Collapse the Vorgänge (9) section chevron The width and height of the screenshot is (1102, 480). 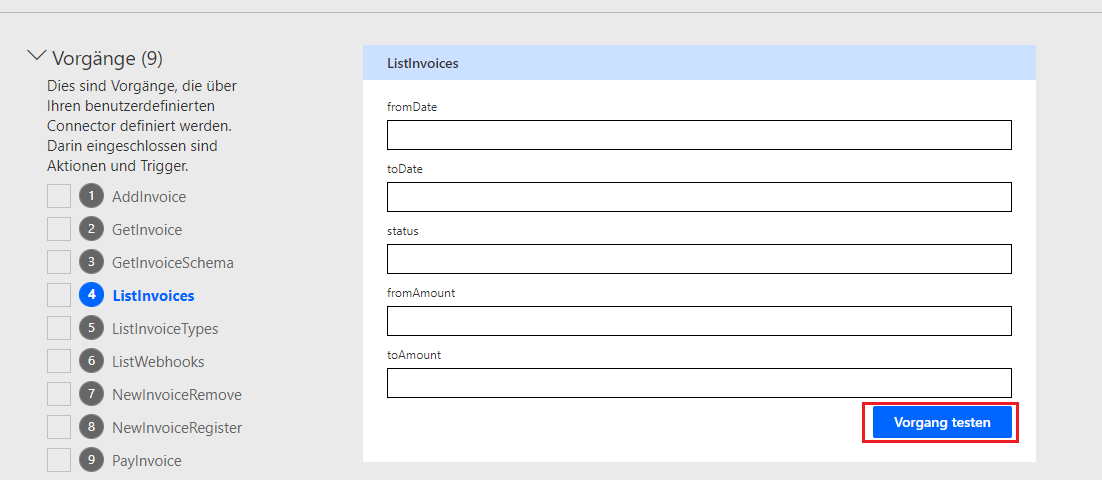(x=37, y=57)
